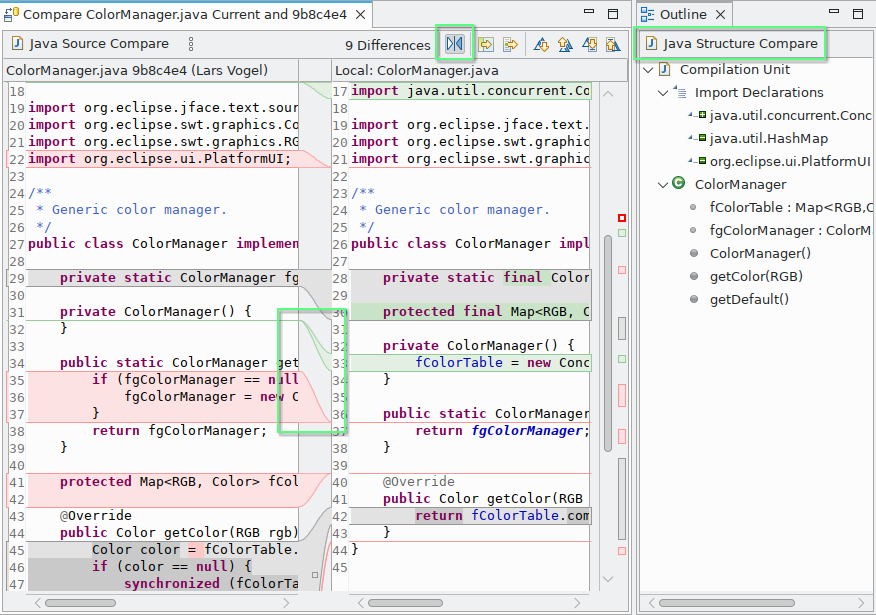
Task: Switch to the Compare ColorManager.java tab
Action: pos(184,15)
